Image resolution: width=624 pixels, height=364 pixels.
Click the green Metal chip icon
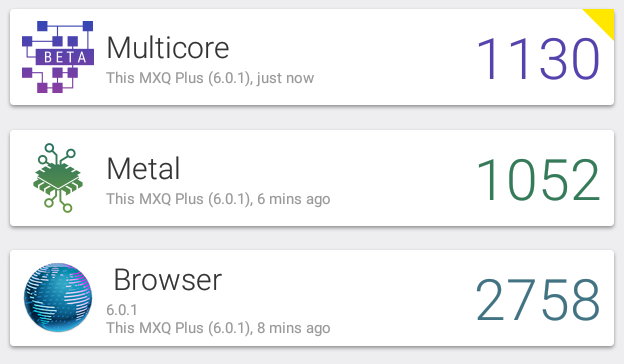(58, 178)
